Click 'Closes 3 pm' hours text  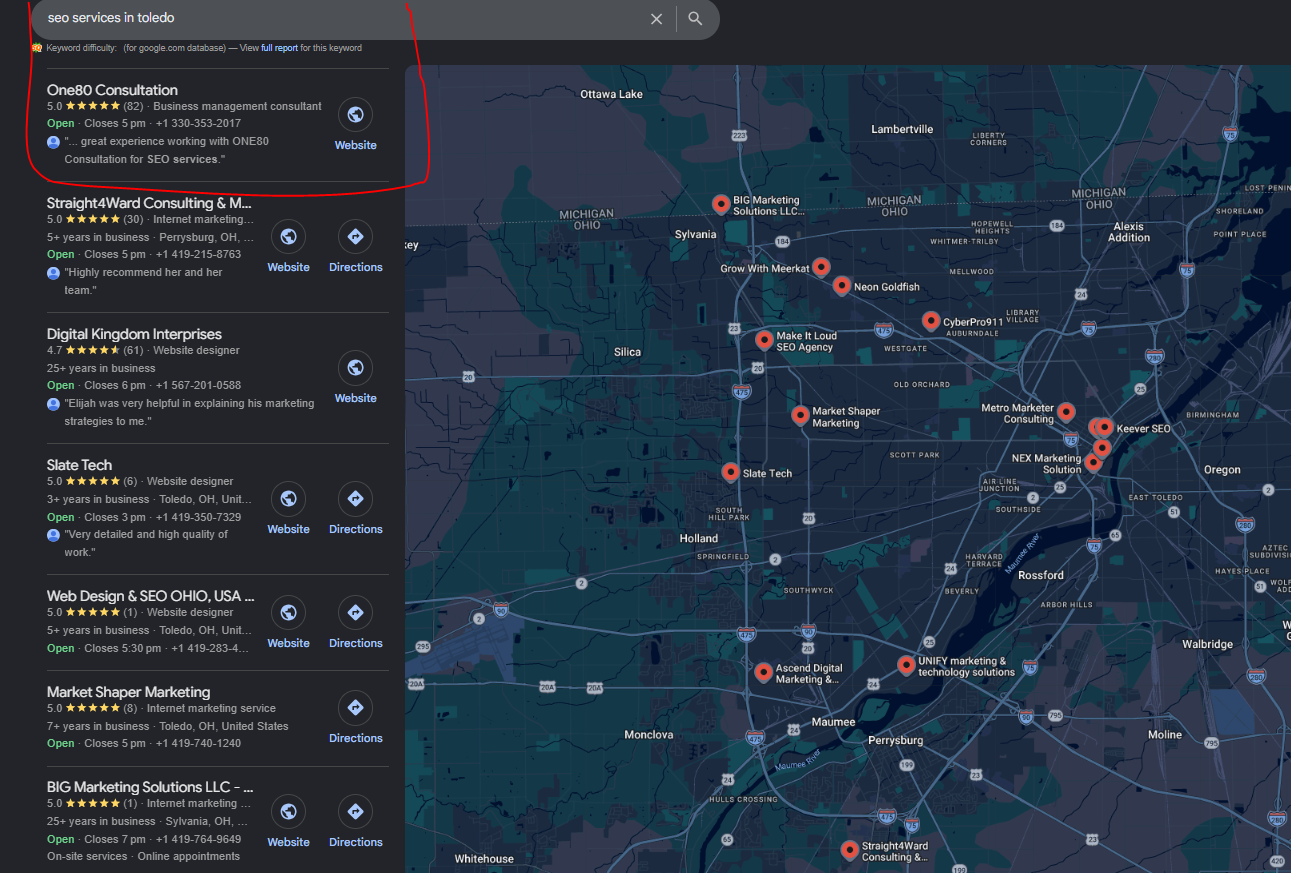[115, 517]
